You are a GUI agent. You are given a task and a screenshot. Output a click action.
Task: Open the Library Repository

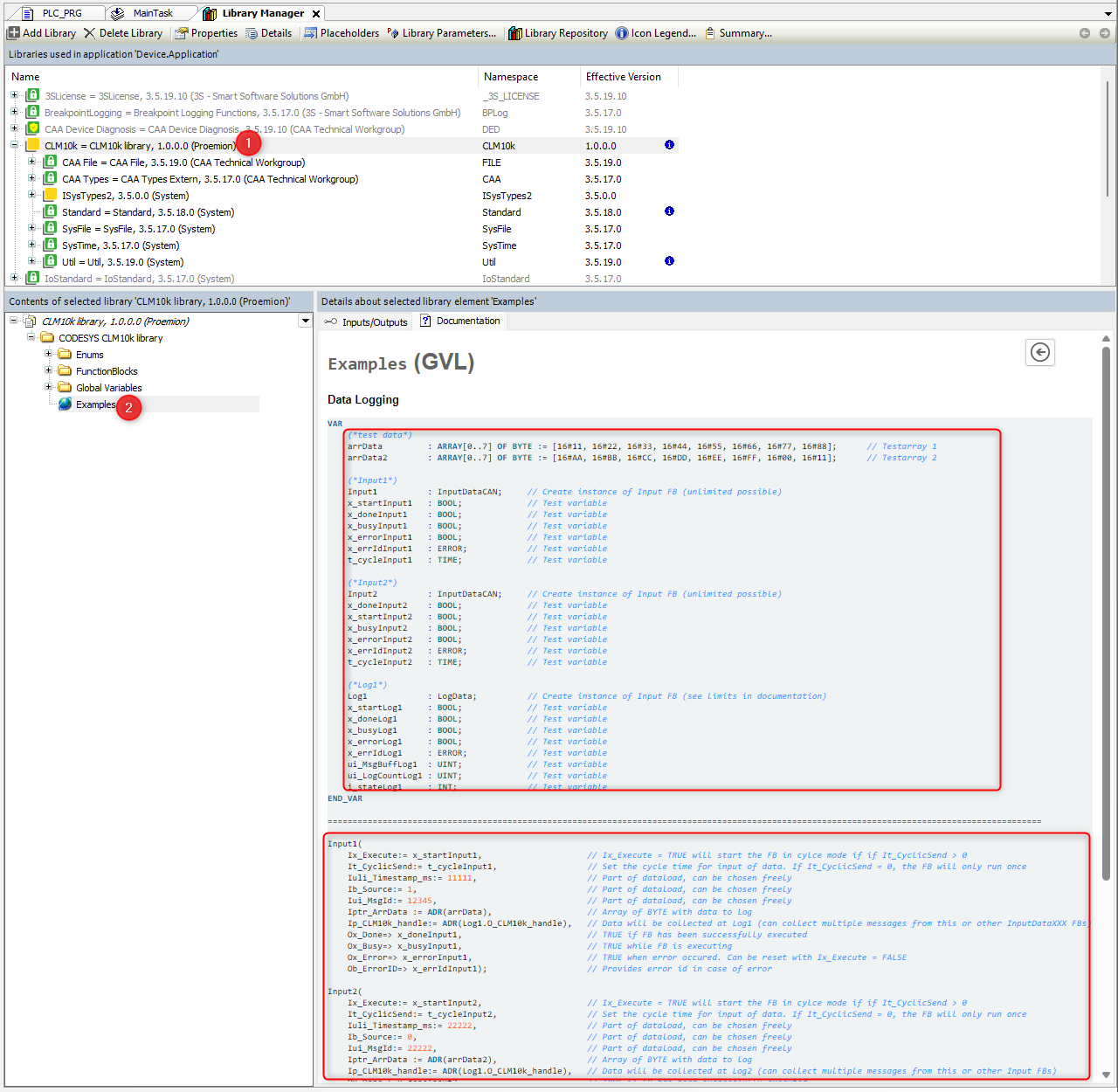(x=558, y=33)
